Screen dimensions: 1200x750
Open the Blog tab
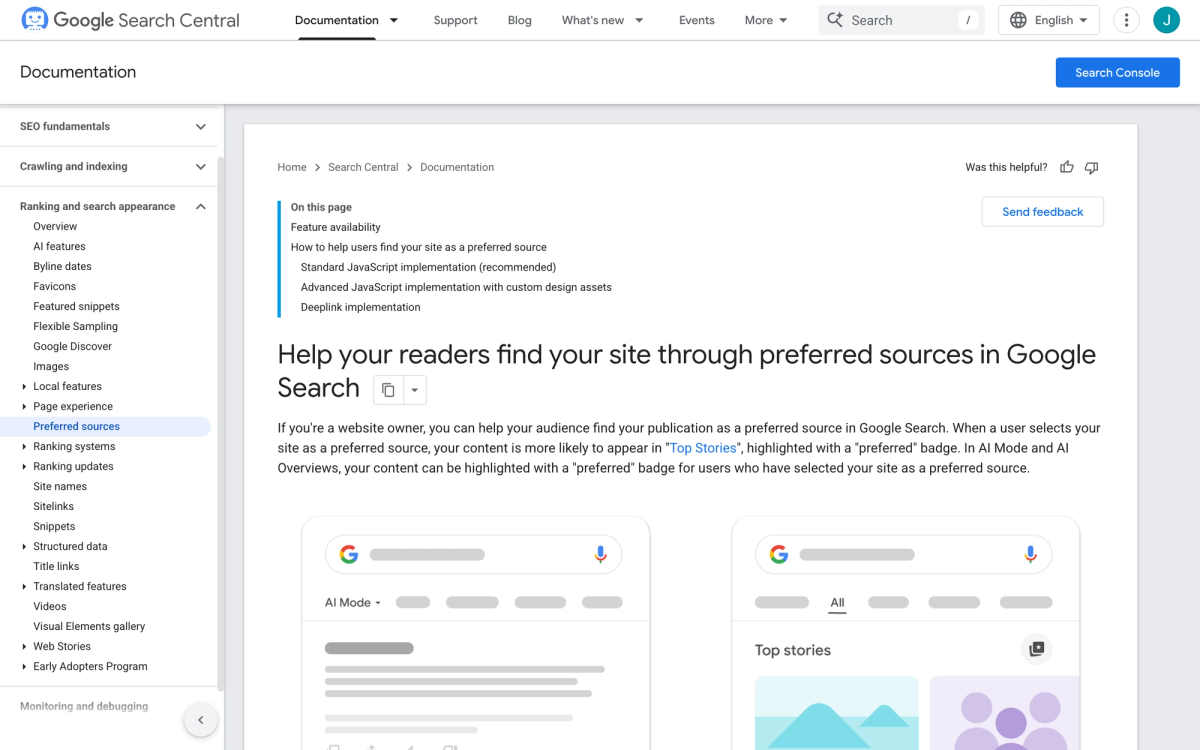point(520,20)
